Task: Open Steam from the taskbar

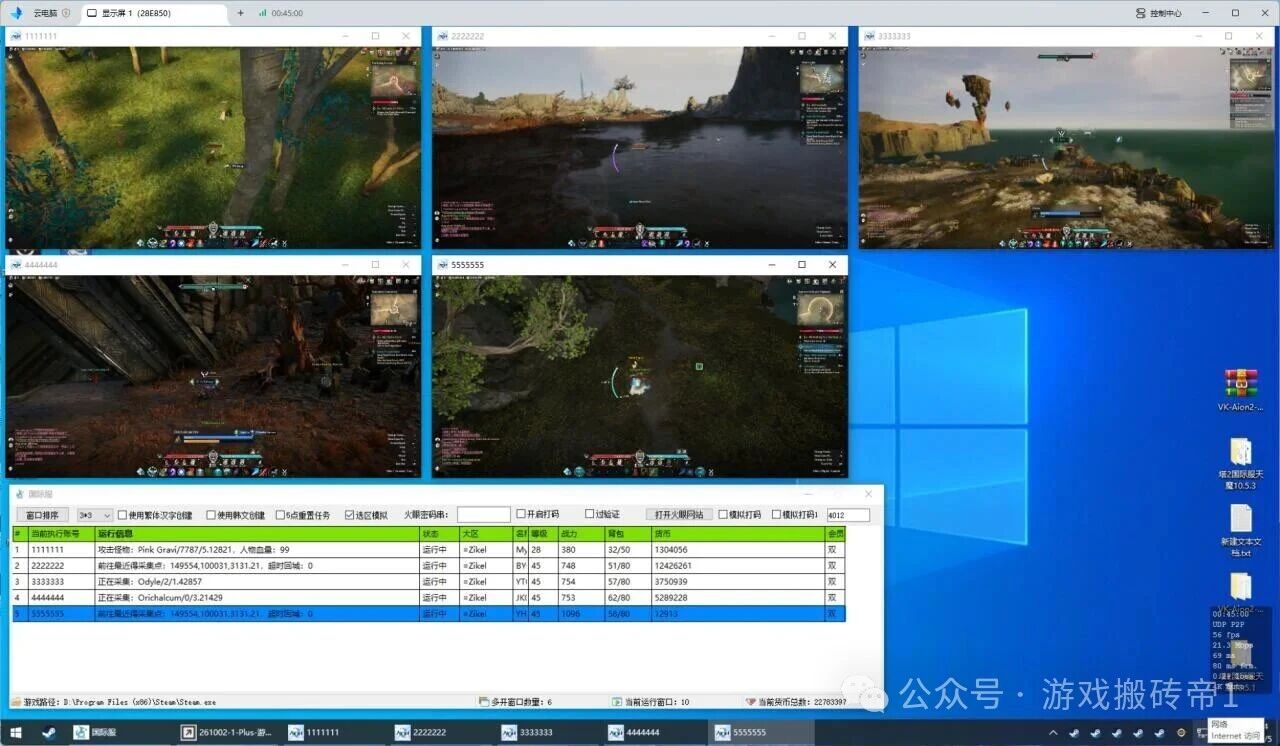Action: click(49, 732)
